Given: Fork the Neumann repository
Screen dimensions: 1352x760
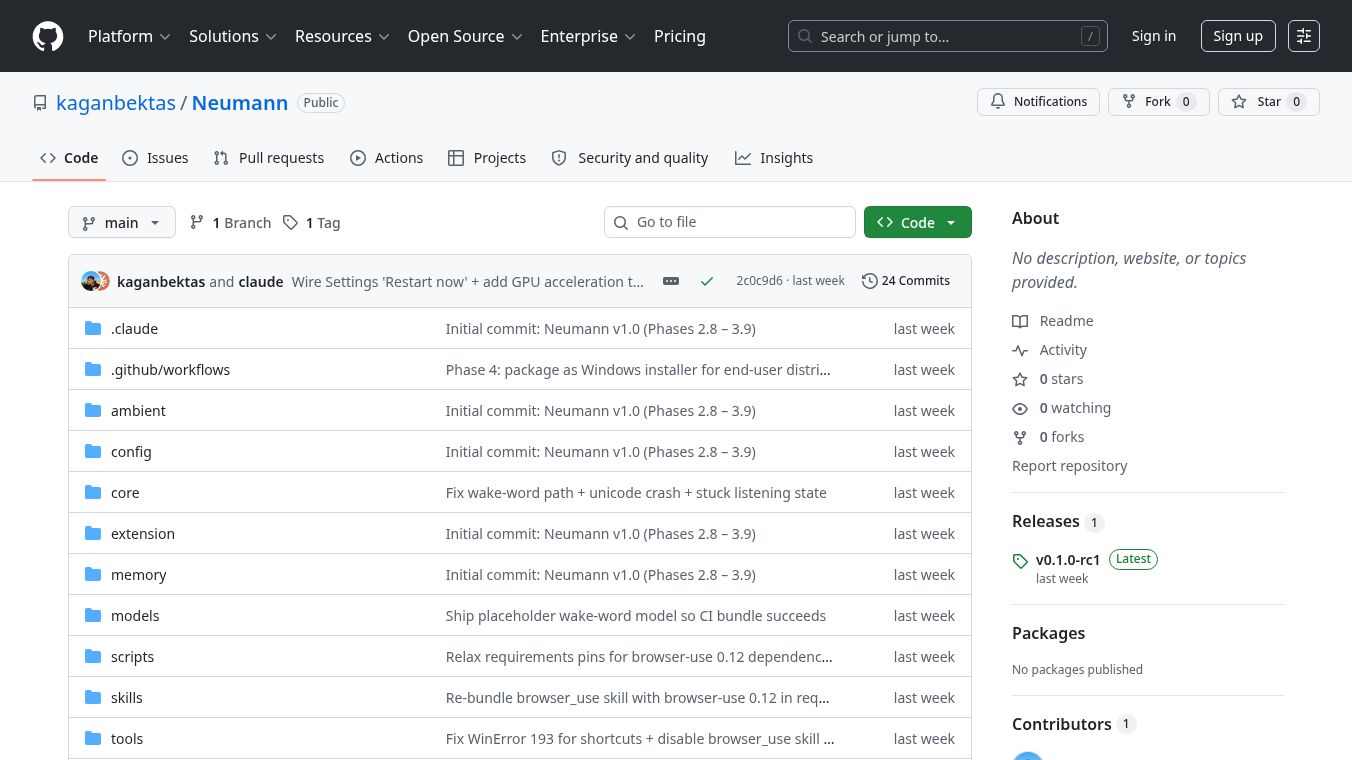Looking at the screenshot, I should [x=1158, y=102].
